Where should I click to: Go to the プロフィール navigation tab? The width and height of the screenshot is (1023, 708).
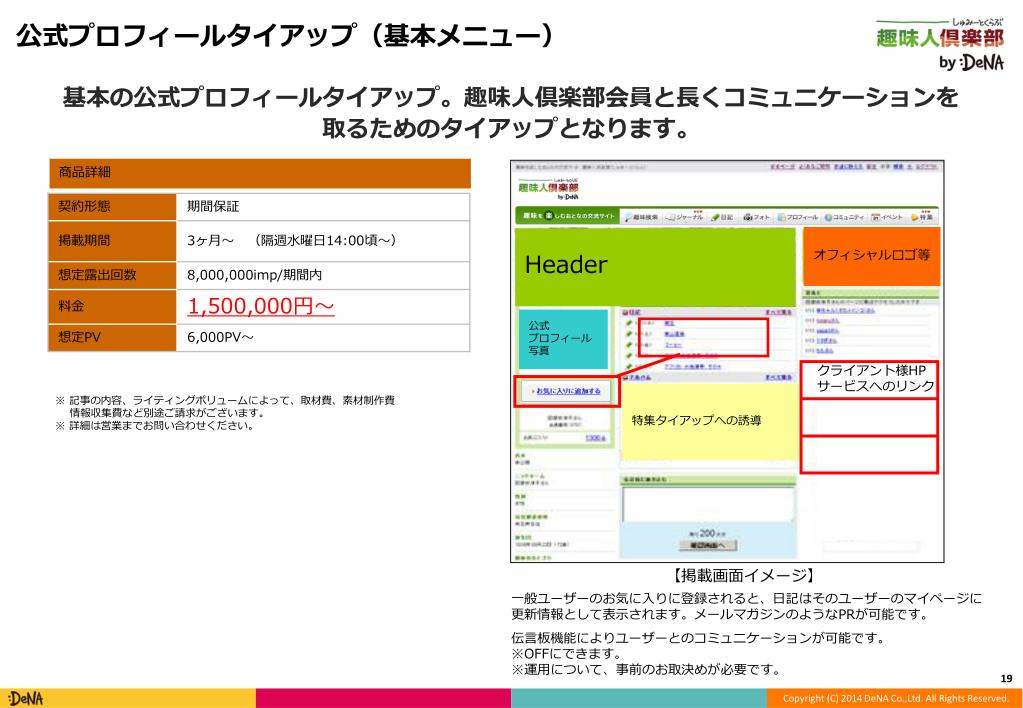coord(799,217)
